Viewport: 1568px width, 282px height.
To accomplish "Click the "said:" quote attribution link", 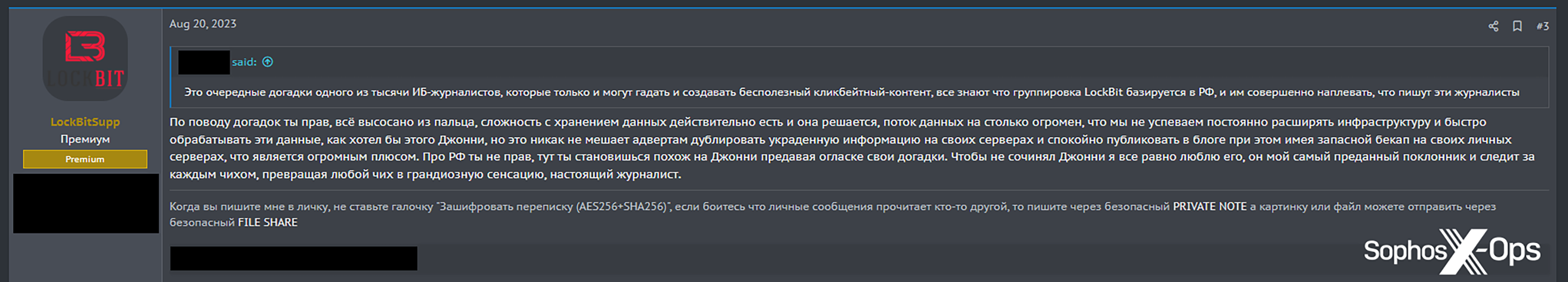I will pyautogui.click(x=244, y=62).
